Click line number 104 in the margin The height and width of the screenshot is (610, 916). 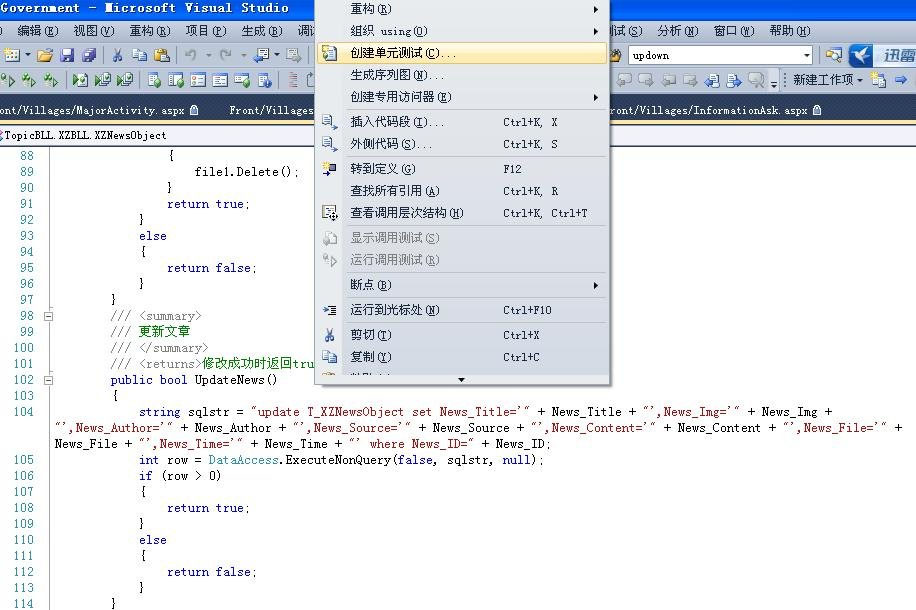[x=24, y=412]
